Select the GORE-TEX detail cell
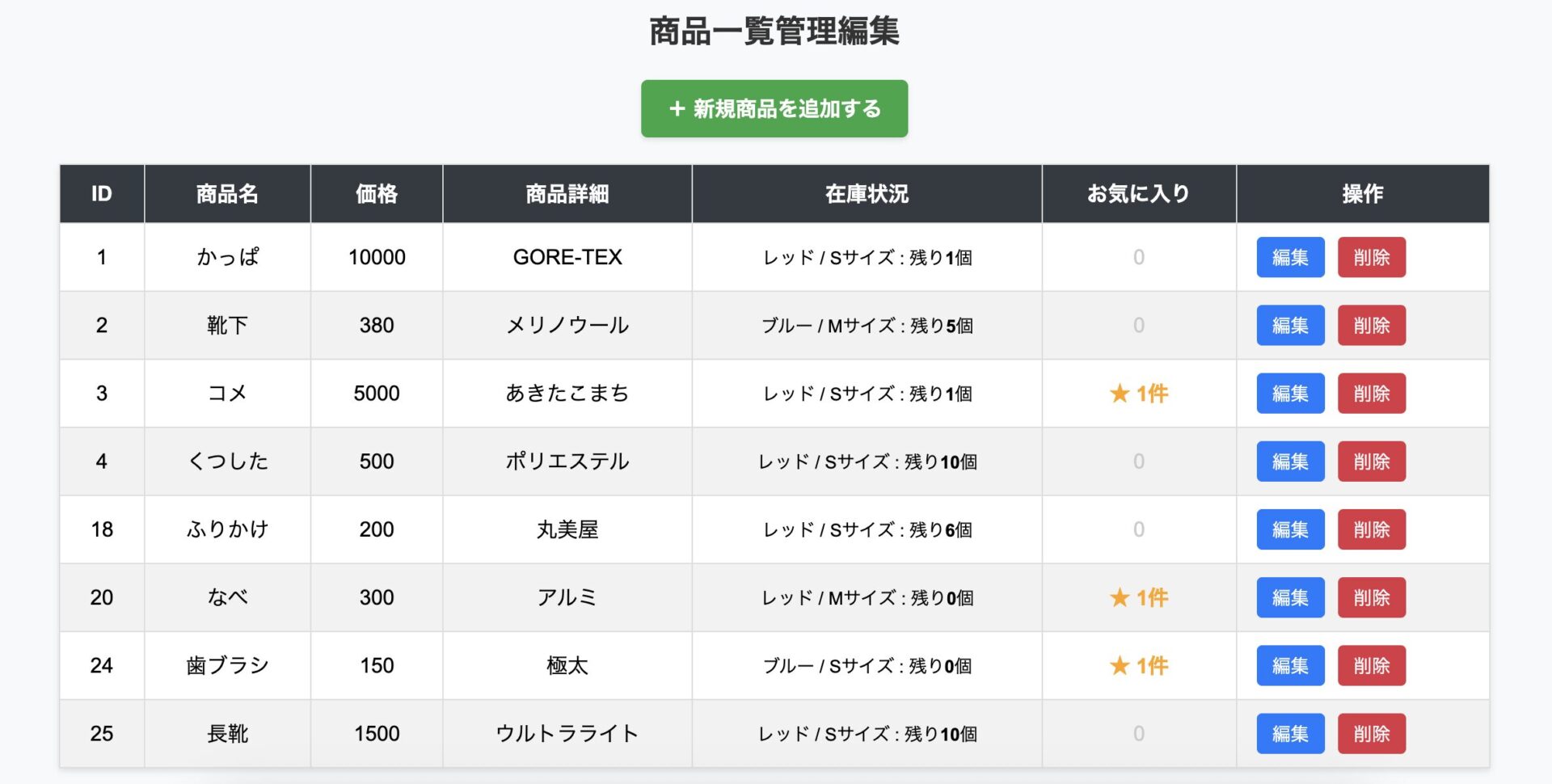The width and height of the screenshot is (1552, 784). coord(567,257)
